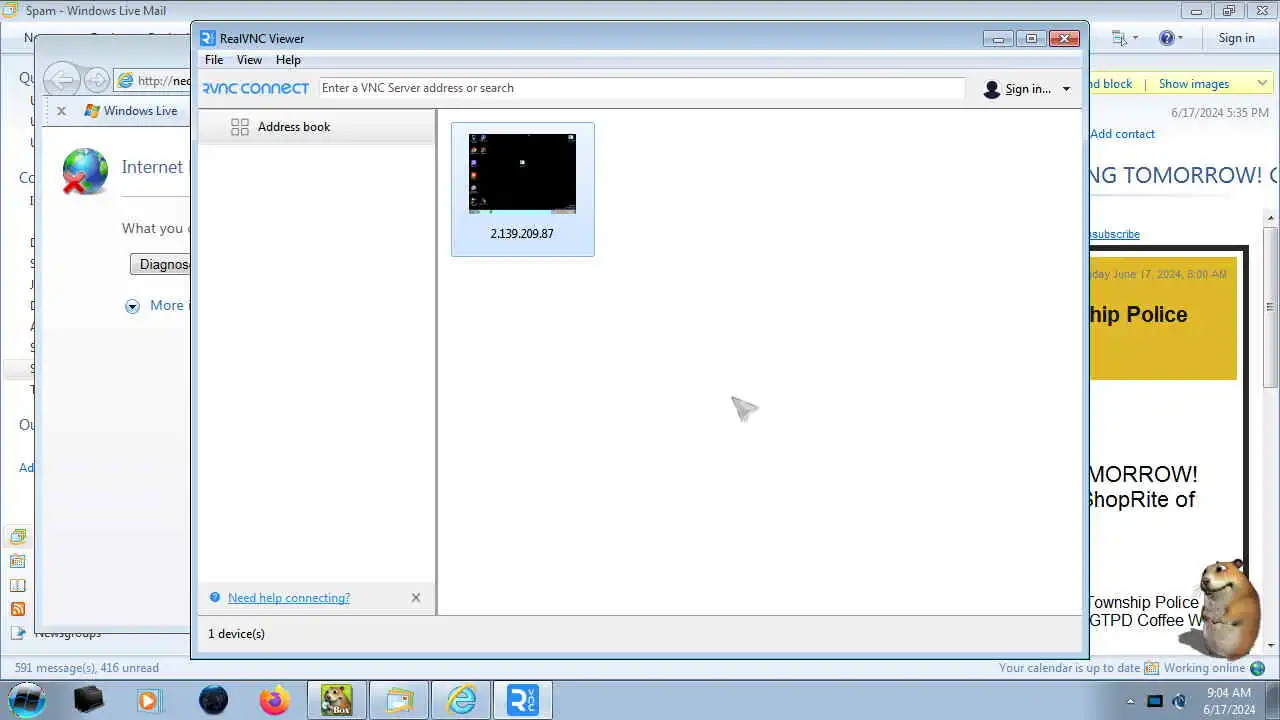Click the Working online status icon

[1257, 668]
